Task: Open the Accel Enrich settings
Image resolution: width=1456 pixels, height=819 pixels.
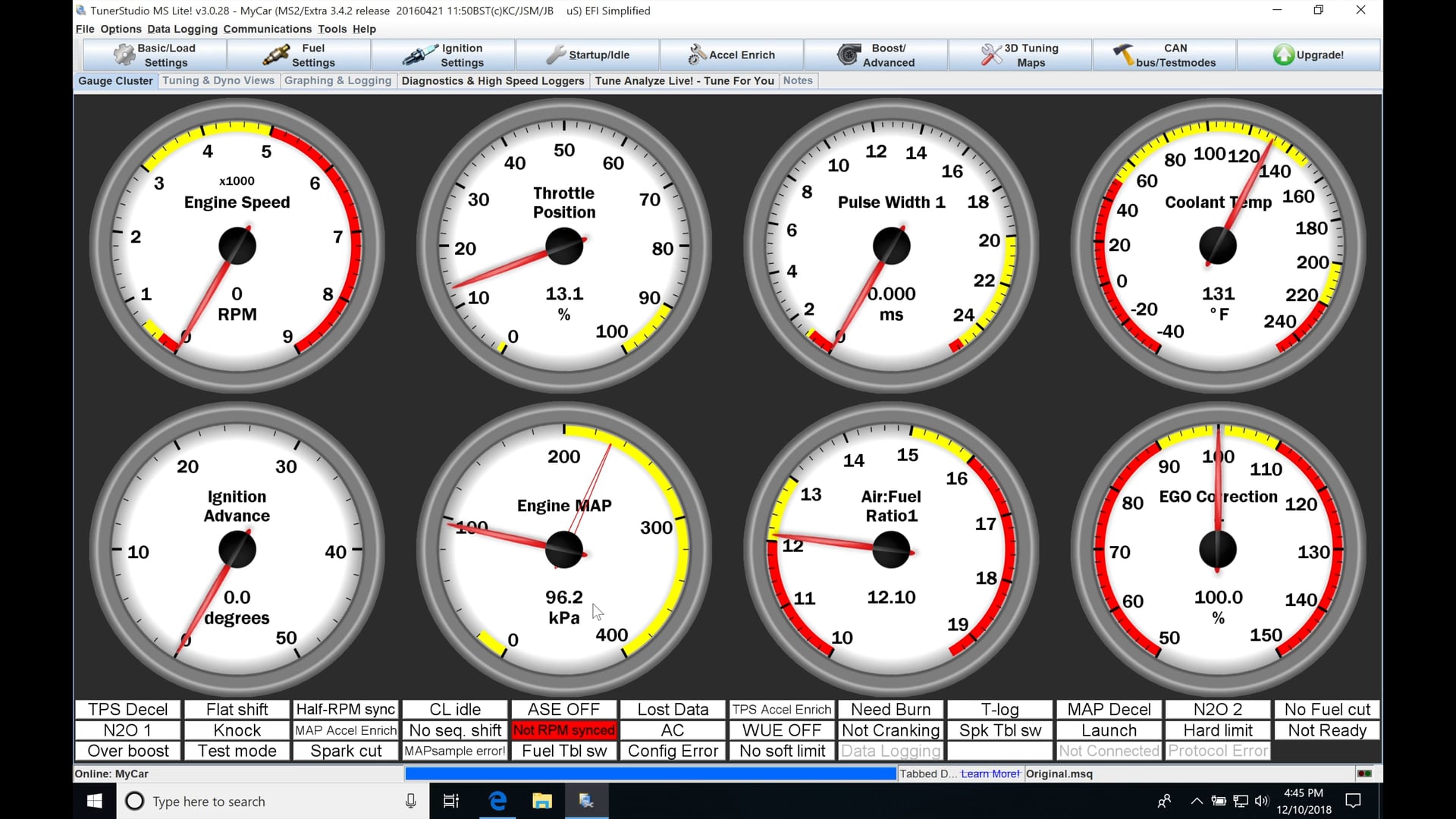Action: [732, 54]
